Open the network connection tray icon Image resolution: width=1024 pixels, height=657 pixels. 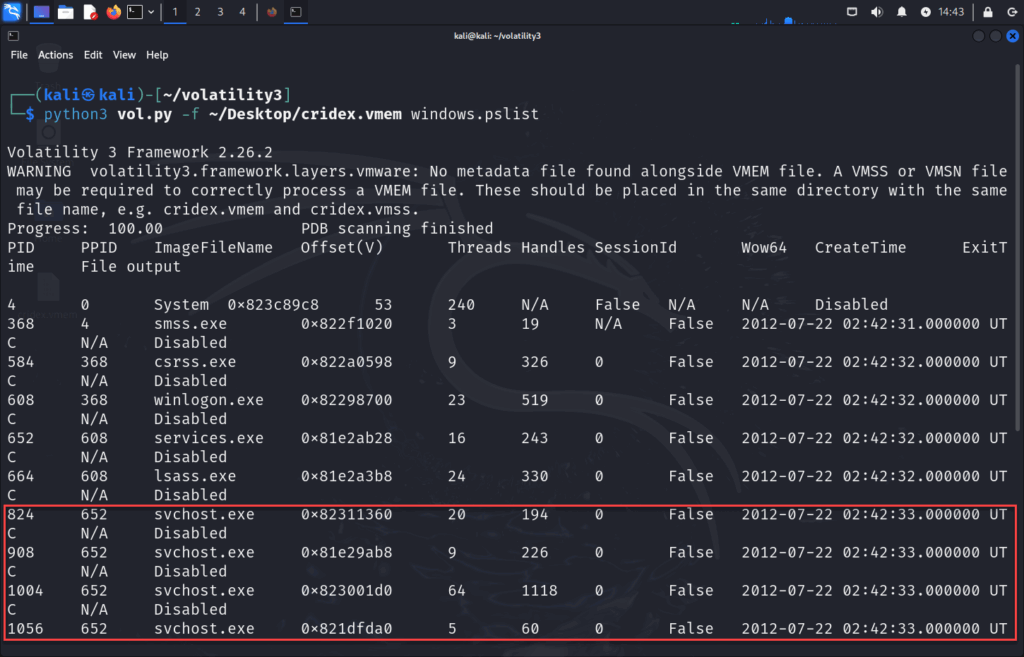[852, 12]
